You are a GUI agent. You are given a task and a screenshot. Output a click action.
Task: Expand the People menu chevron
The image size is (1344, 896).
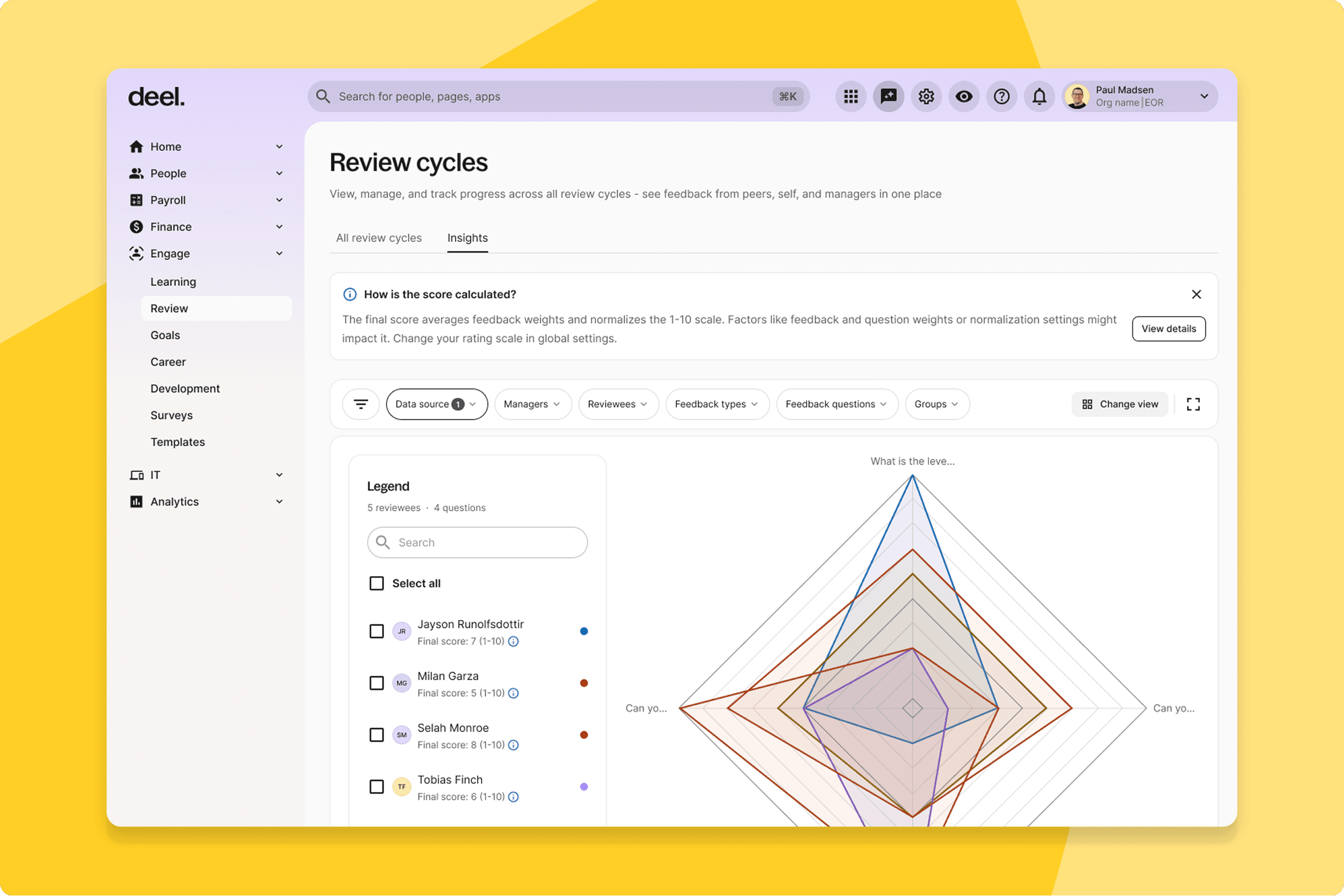coord(280,174)
